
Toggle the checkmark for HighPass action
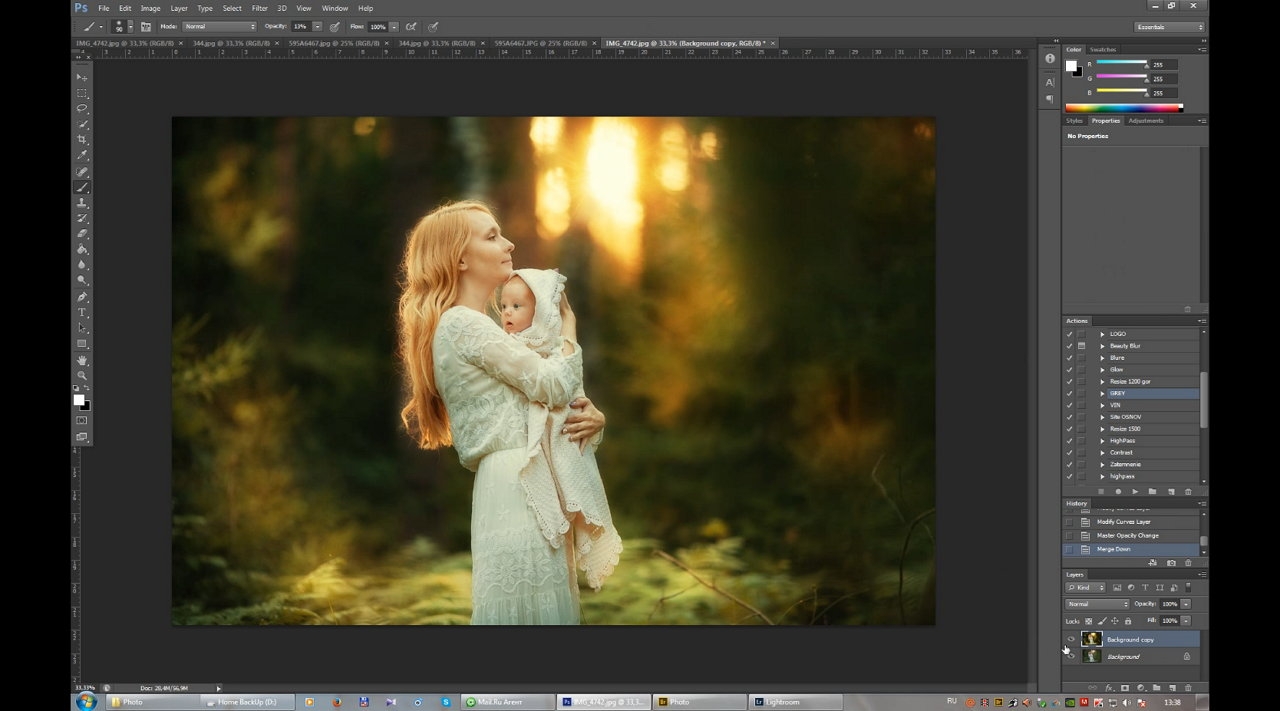1069,441
